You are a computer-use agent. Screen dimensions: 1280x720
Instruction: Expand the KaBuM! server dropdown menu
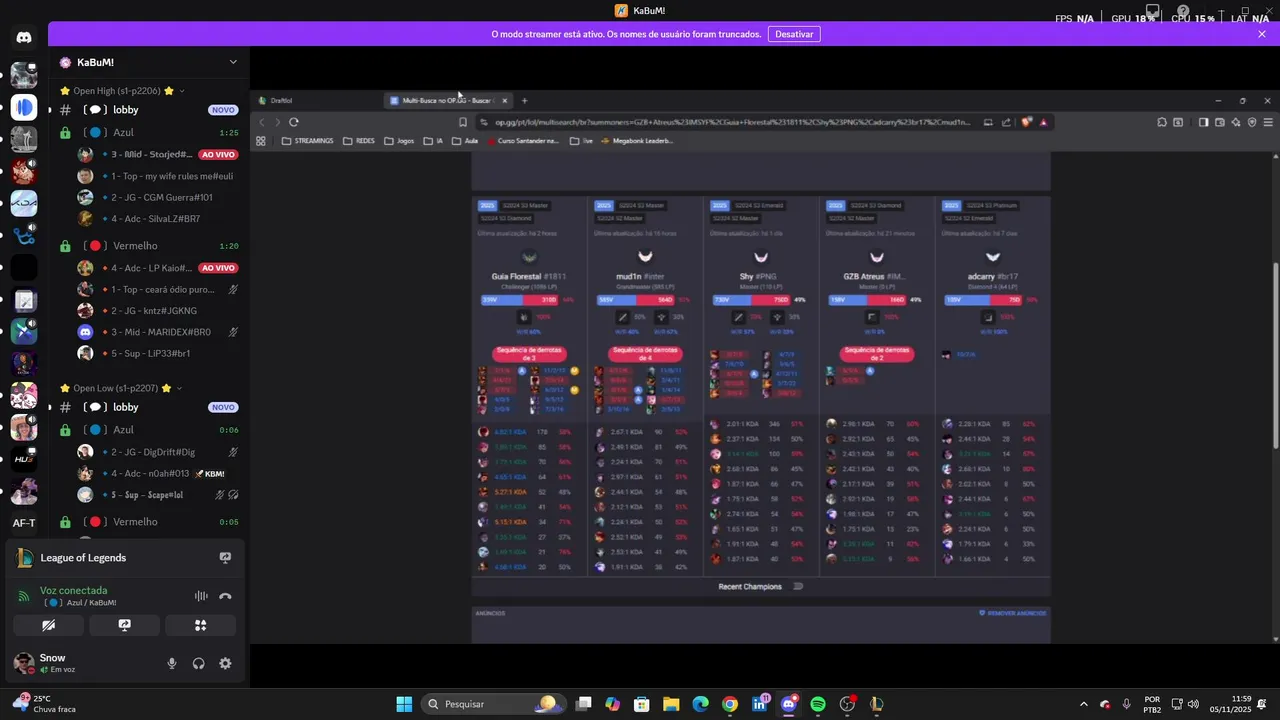[233, 62]
